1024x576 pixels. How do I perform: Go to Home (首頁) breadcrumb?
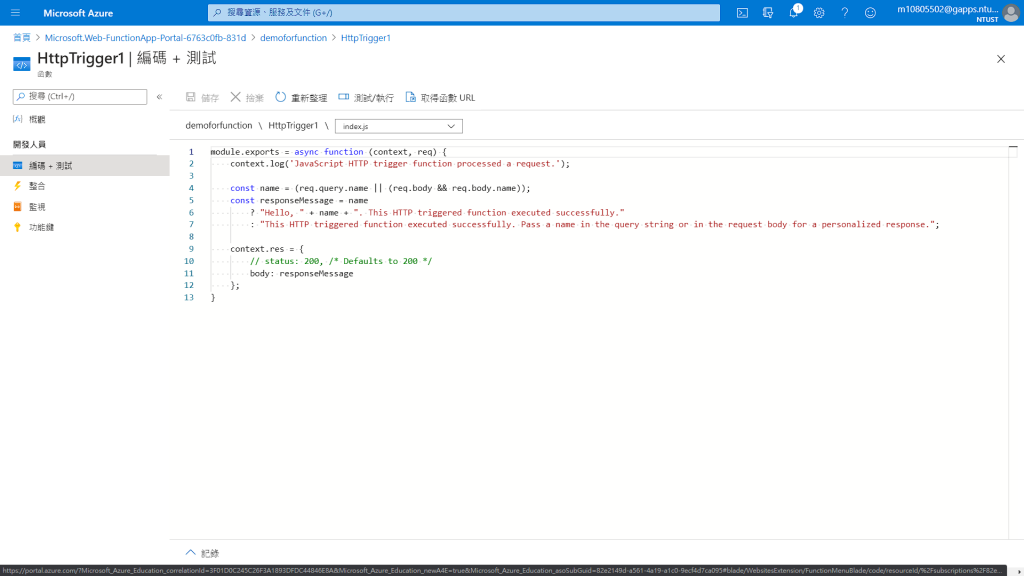pyautogui.click(x=22, y=37)
